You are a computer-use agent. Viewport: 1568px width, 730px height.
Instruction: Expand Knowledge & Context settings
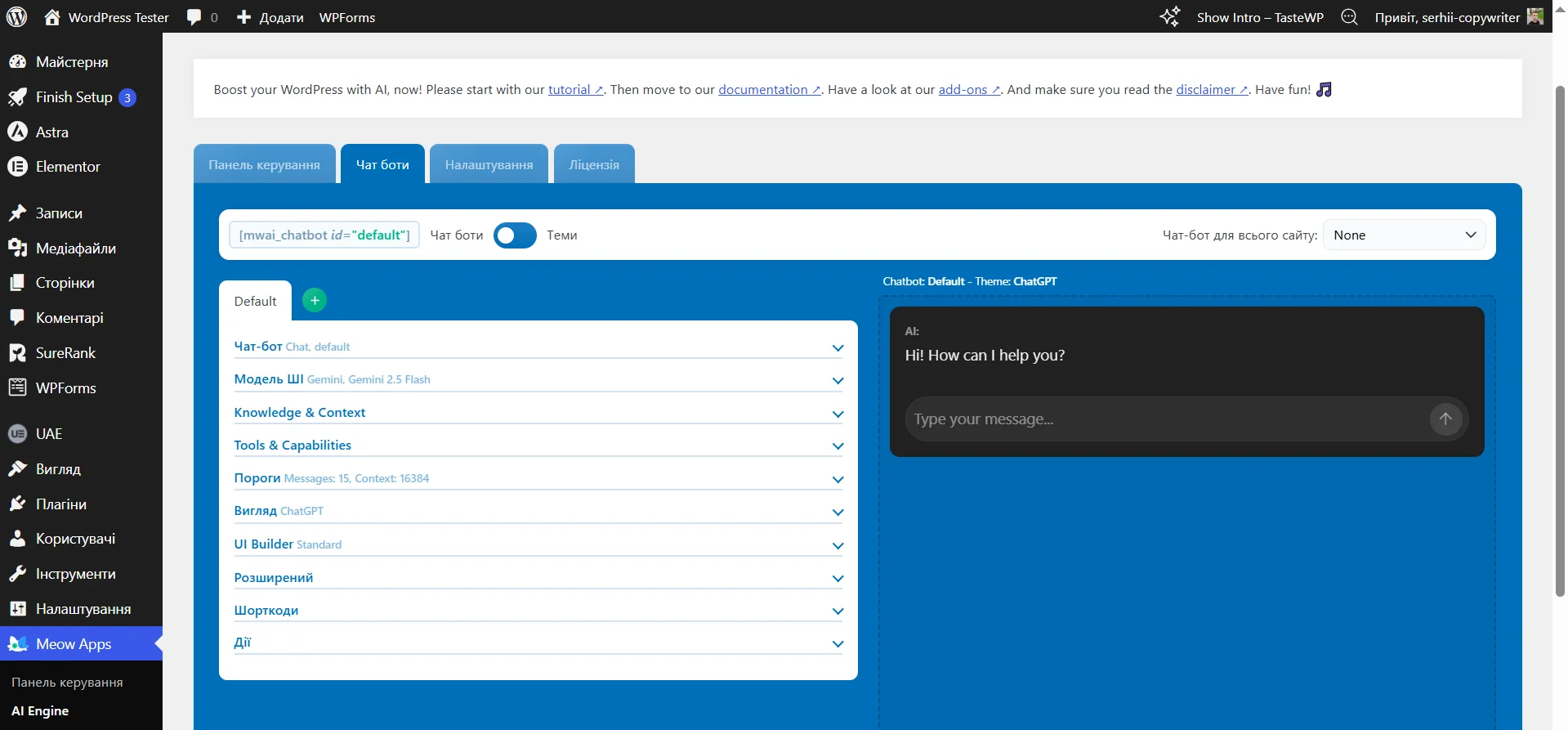click(x=538, y=413)
